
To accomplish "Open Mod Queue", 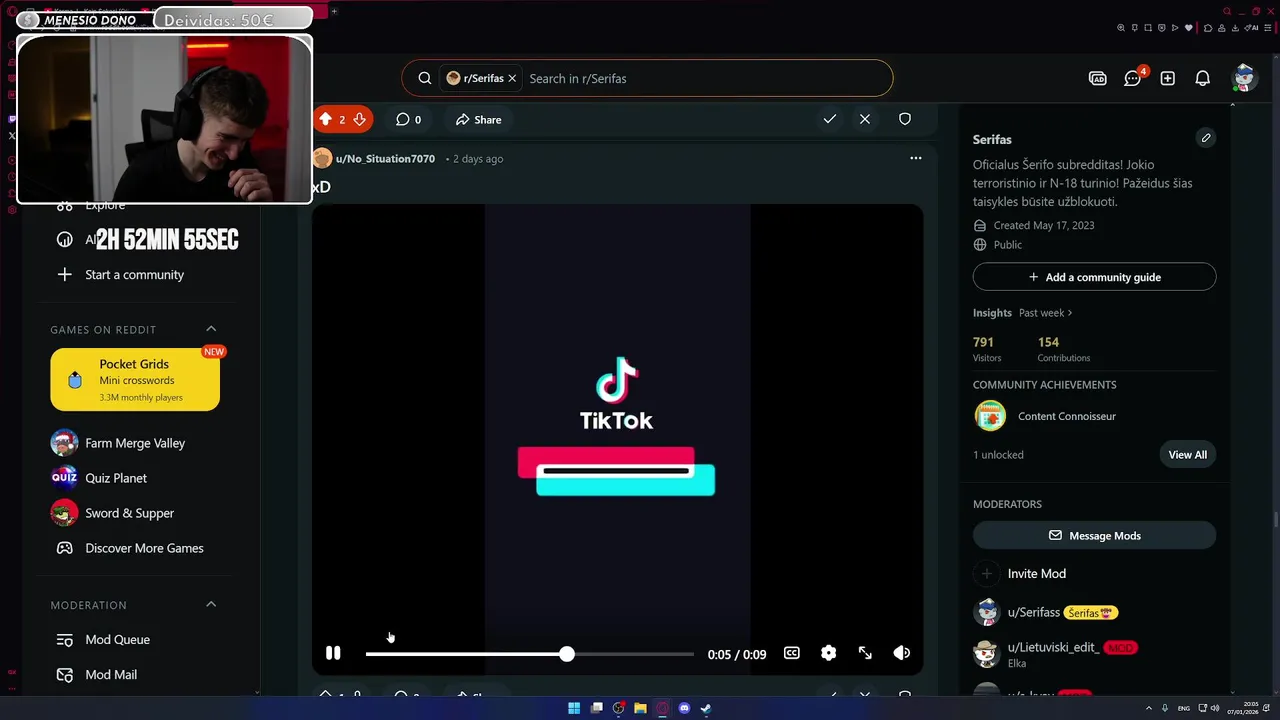I will tap(117, 640).
